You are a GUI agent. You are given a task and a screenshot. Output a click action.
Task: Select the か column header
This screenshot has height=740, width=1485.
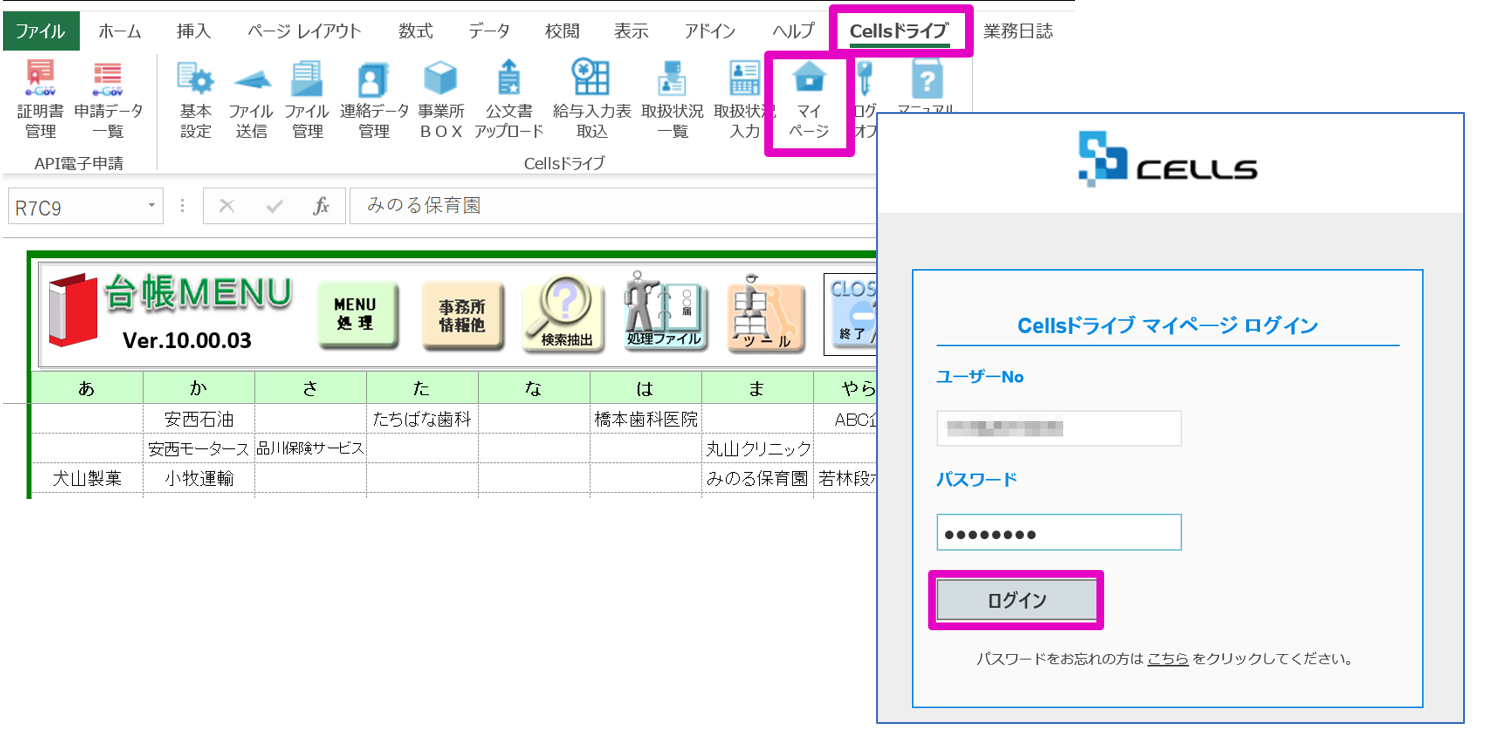click(199, 388)
